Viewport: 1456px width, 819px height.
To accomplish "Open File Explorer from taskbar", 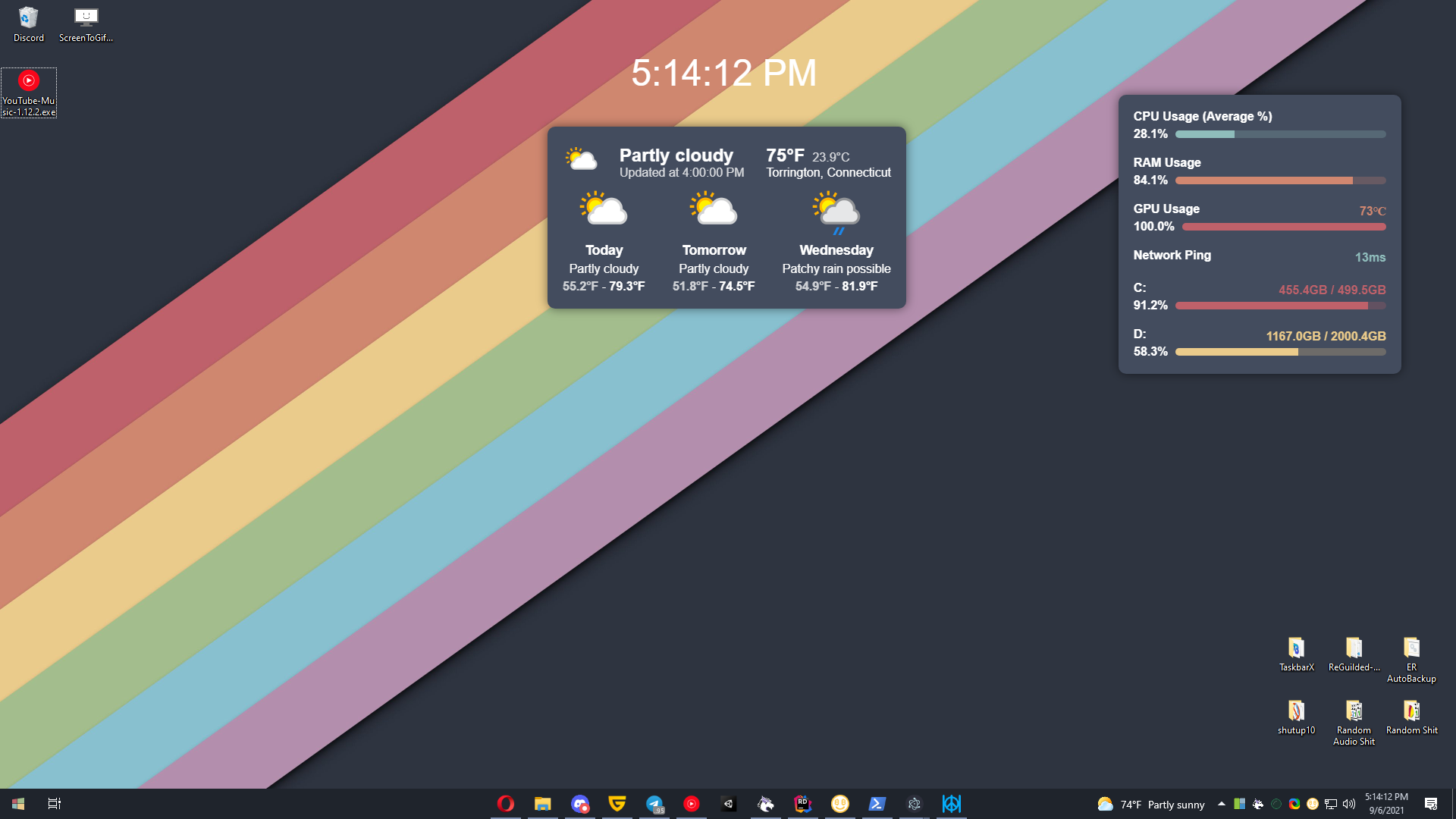I will coord(543,804).
